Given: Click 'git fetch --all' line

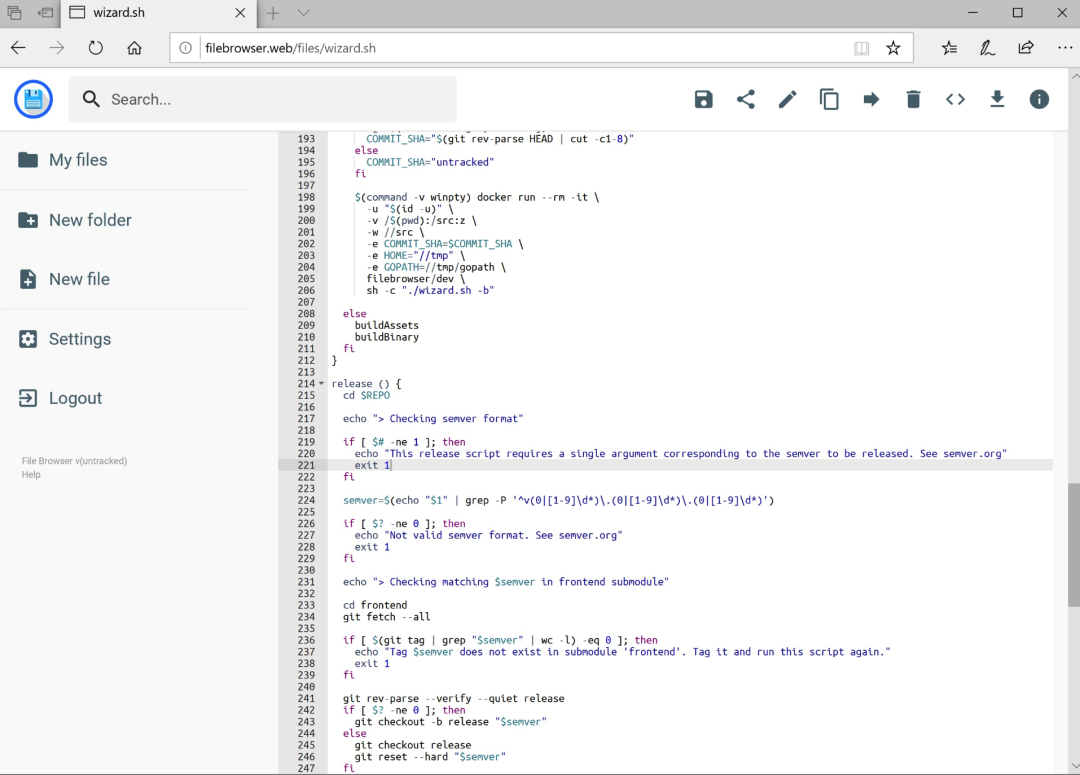Looking at the screenshot, I should [x=386, y=617].
